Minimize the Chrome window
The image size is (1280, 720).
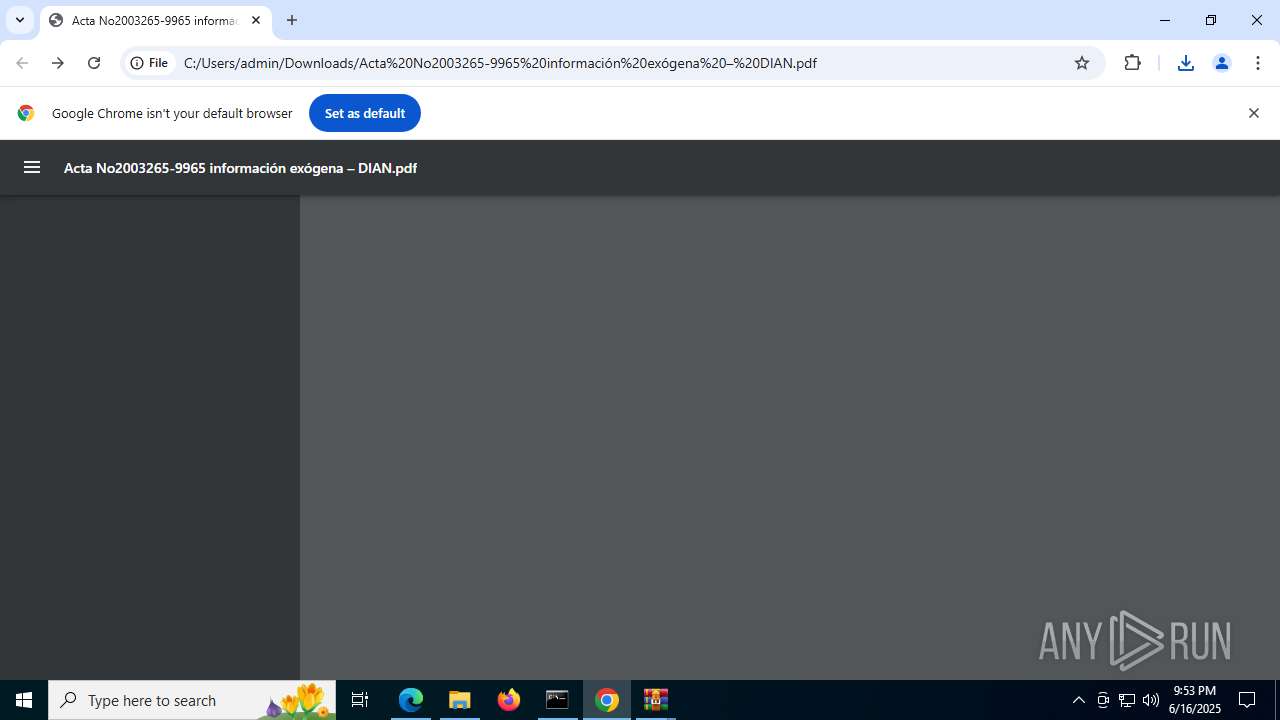[1165, 20]
